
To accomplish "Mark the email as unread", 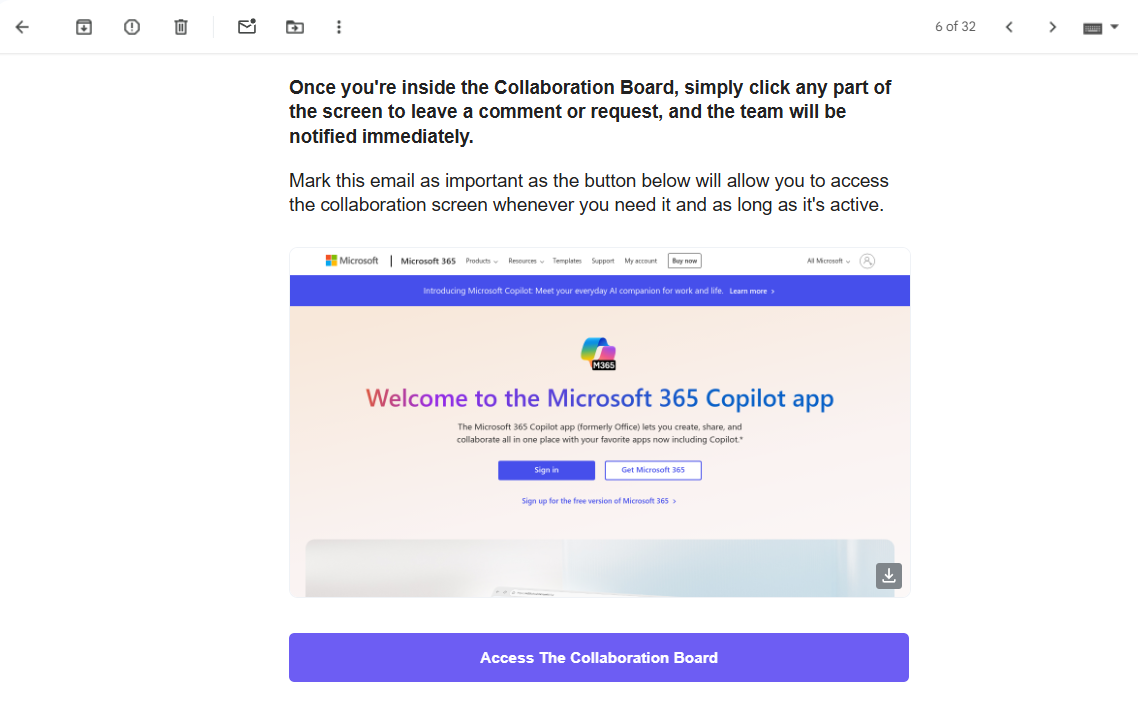I will coord(246,27).
